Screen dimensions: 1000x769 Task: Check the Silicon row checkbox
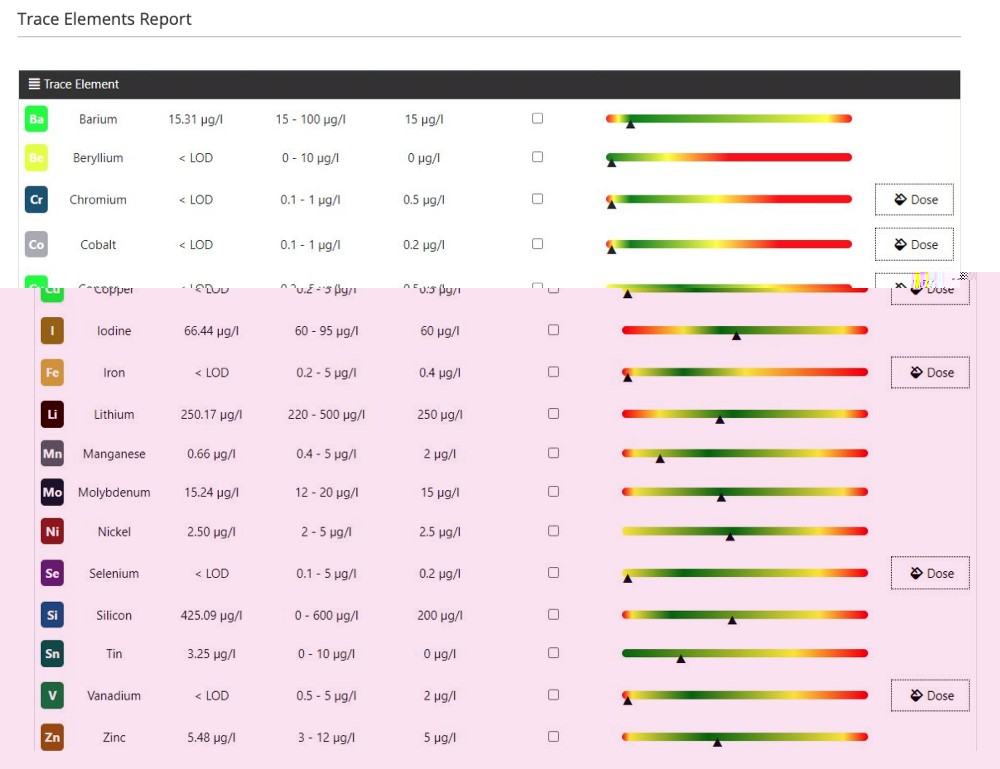pos(554,614)
